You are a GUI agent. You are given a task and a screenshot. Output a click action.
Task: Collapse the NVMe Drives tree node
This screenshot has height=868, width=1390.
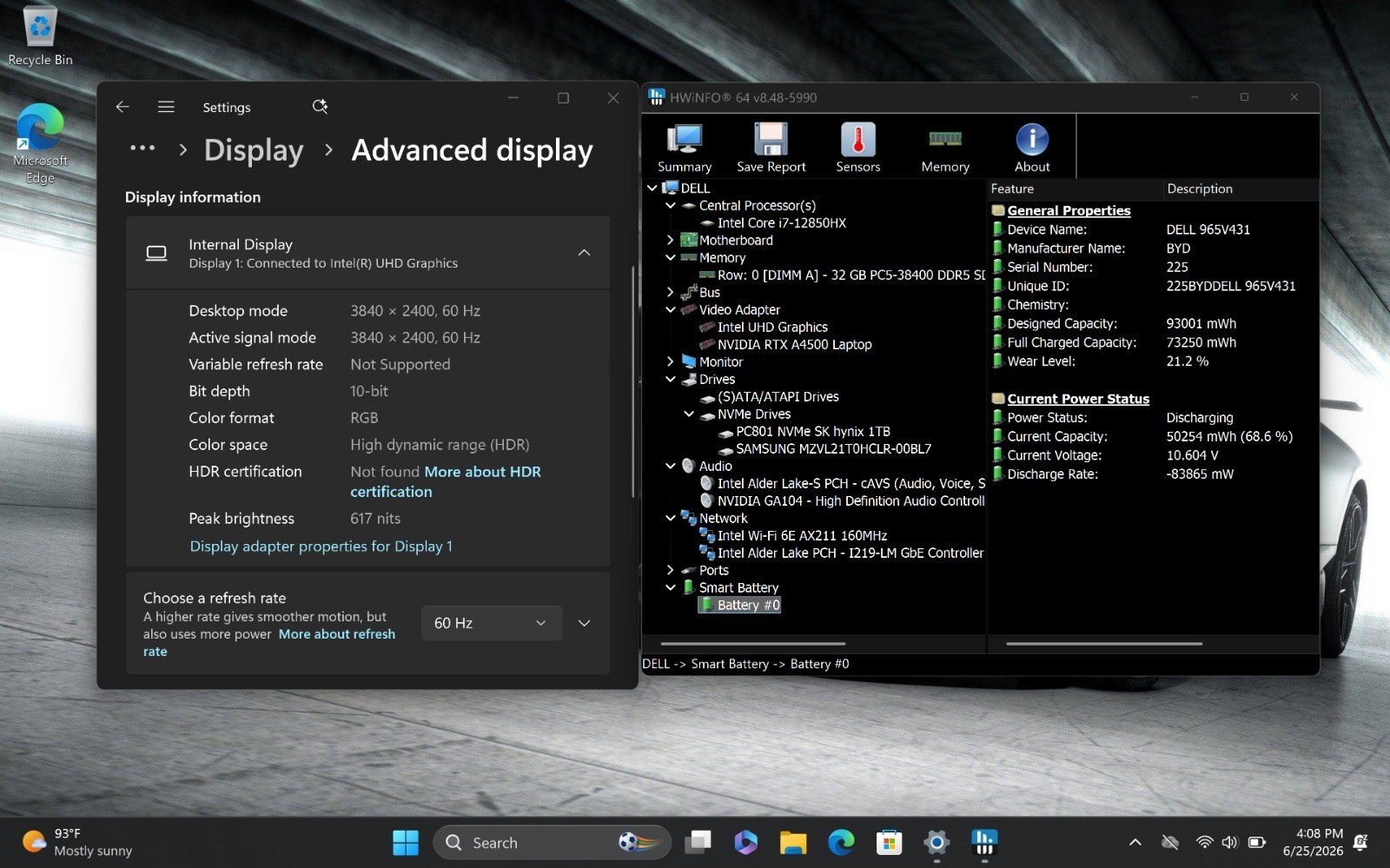coord(688,414)
